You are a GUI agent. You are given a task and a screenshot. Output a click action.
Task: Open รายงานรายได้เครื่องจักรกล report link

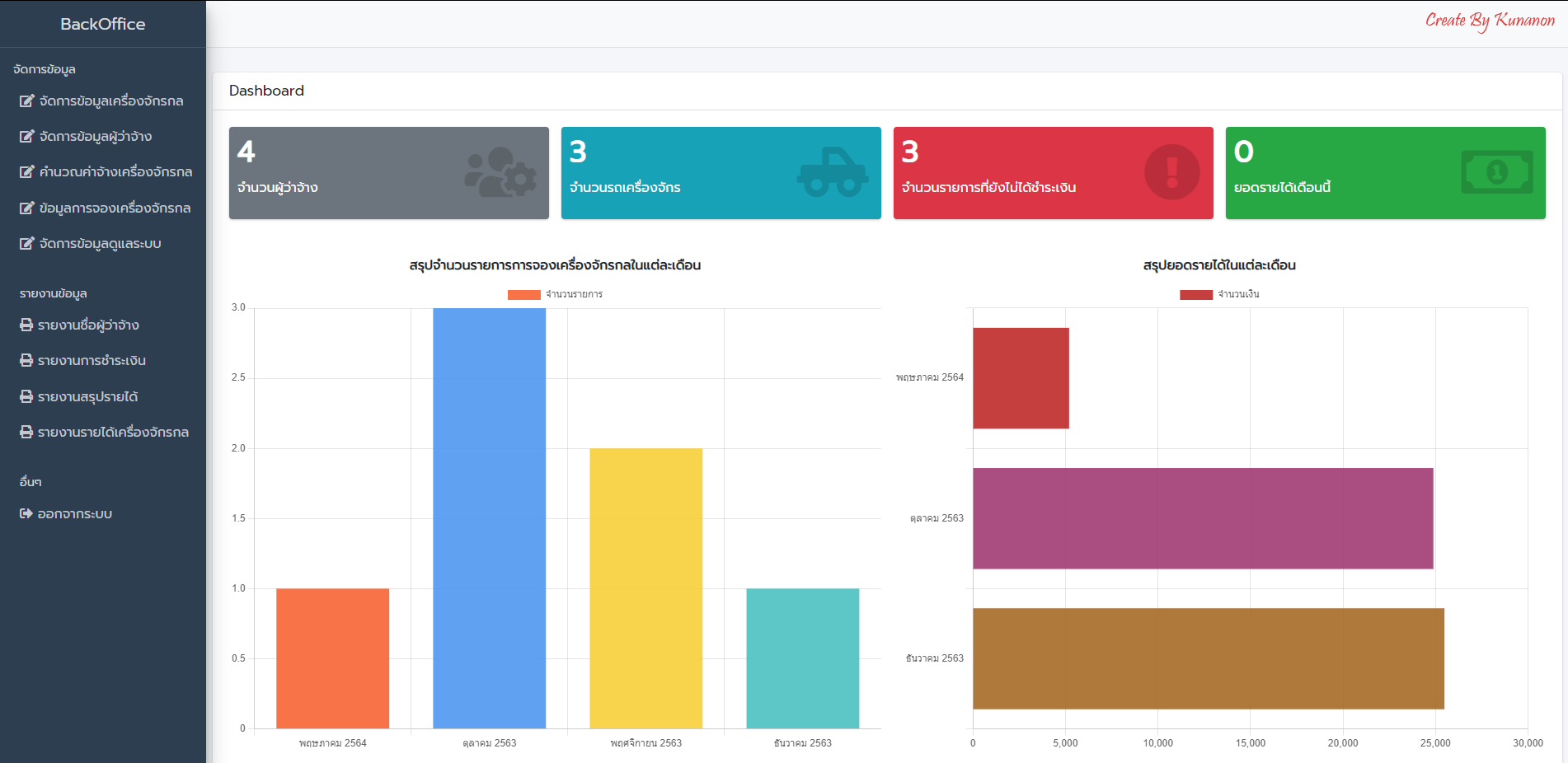(113, 433)
